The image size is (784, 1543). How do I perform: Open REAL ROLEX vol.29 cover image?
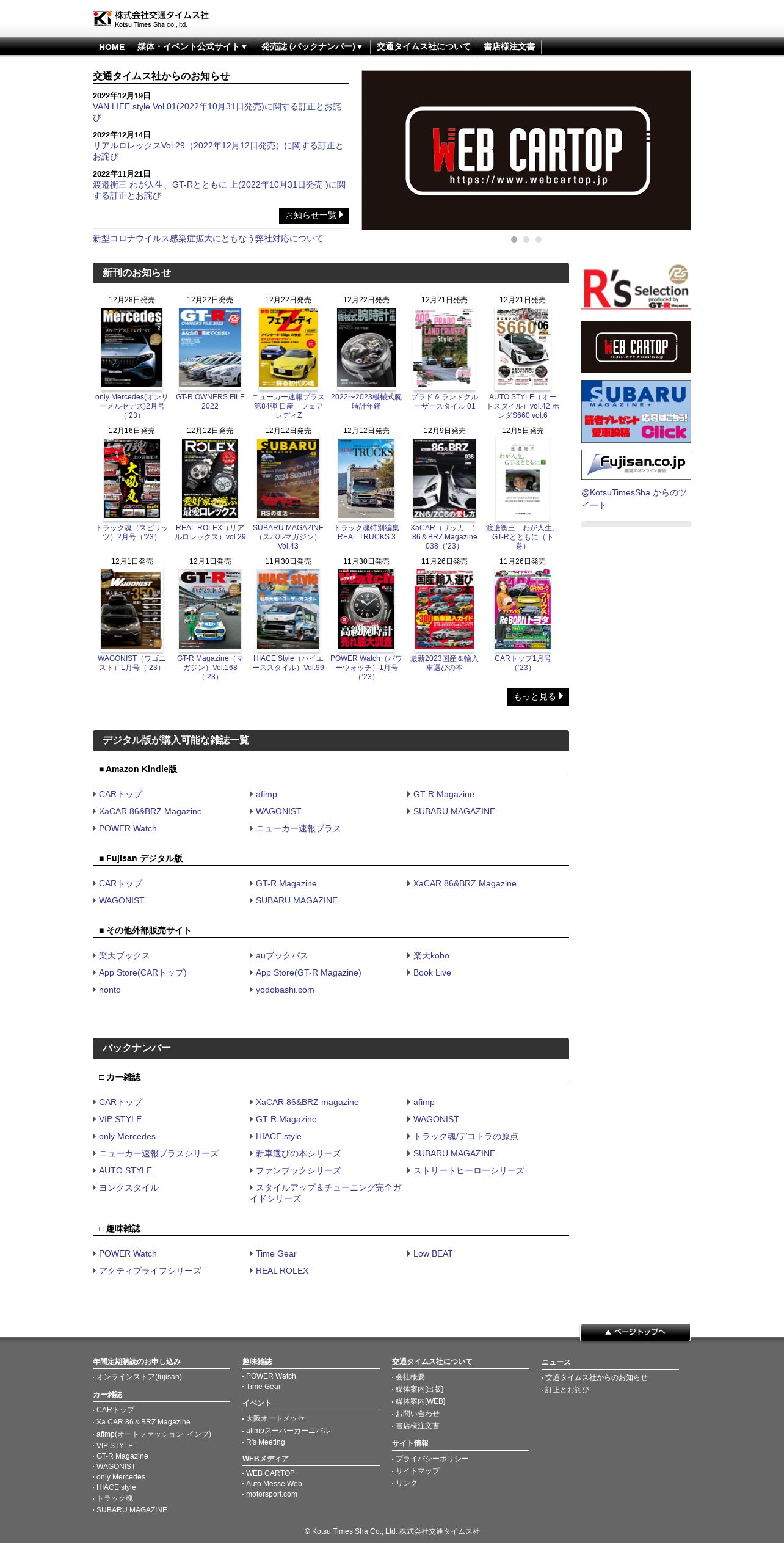210,478
